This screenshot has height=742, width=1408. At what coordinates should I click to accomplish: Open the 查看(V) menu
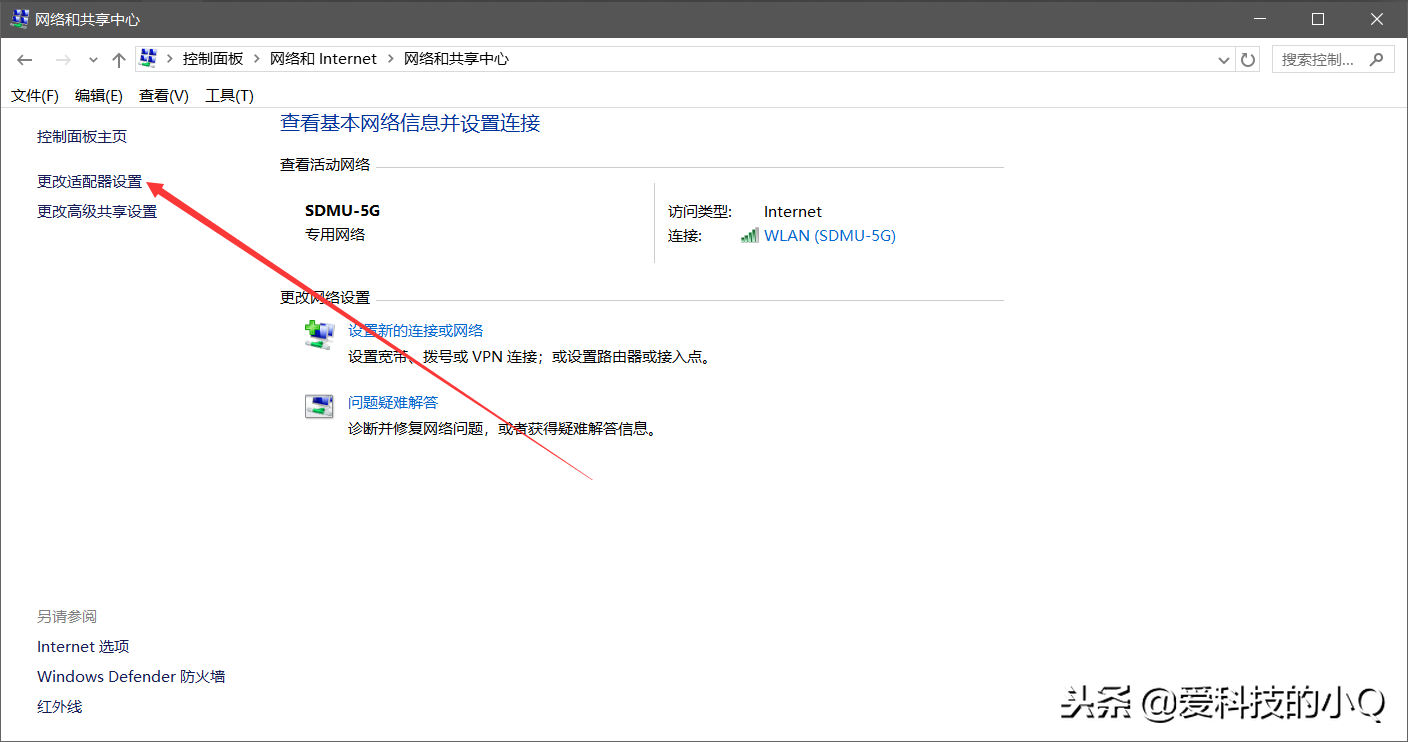pos(164,96)
